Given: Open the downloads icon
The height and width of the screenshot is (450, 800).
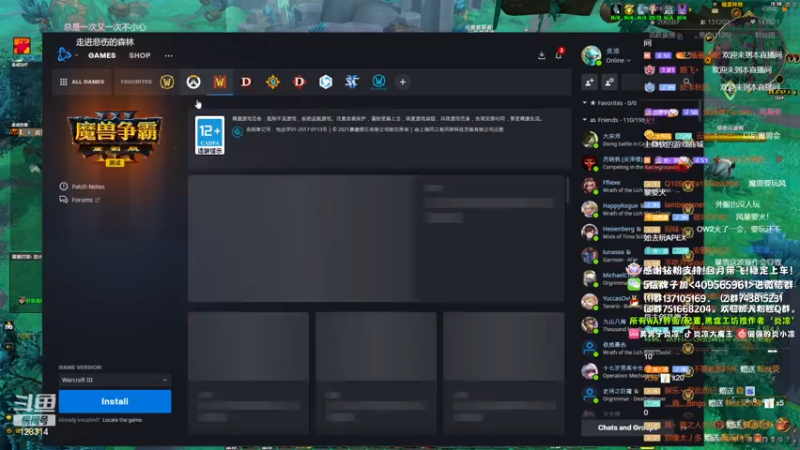Looking at the screenshot, I should pos(541,55).
